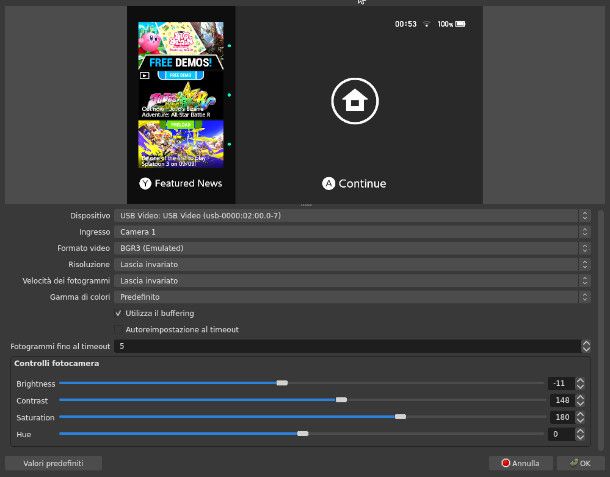
Task: Open the Risoluzione dropdown
Action: [x=352, y=265]
